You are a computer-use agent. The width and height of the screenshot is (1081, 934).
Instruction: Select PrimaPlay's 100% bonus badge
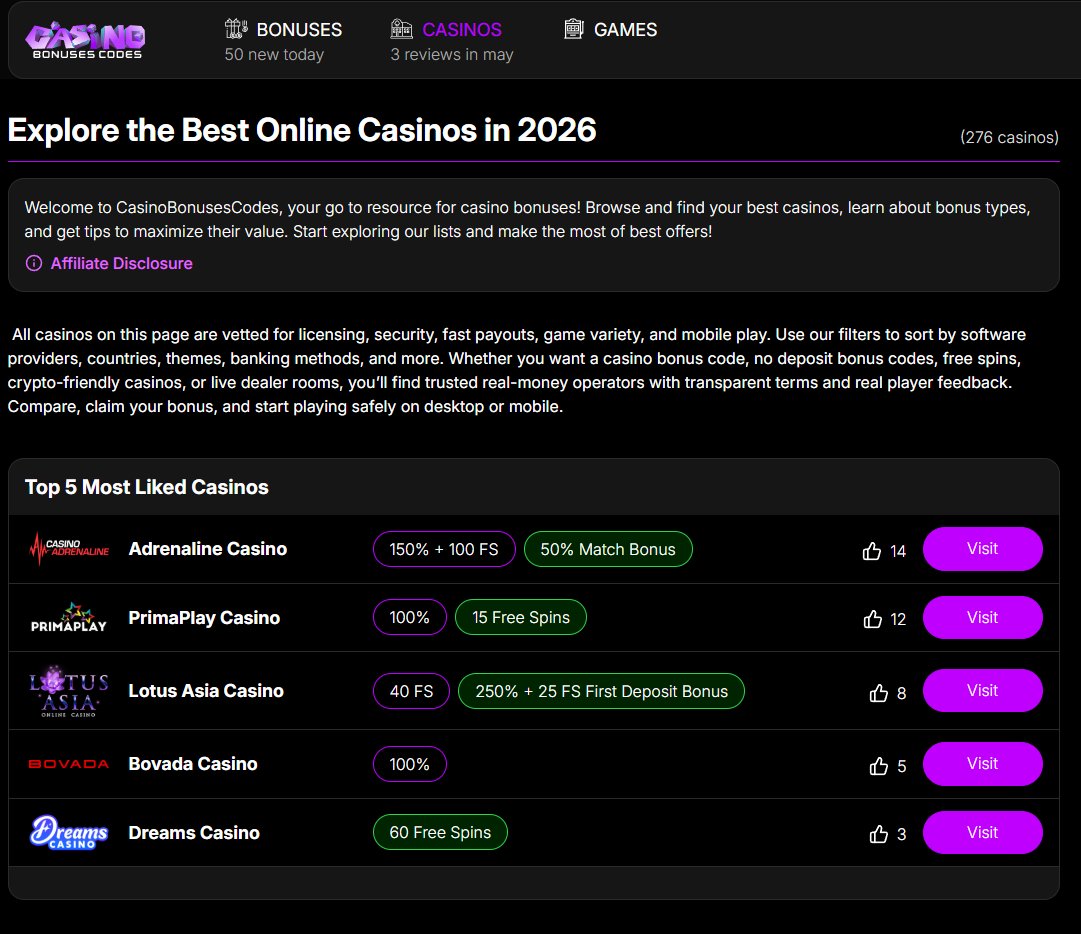coord(410,617)
